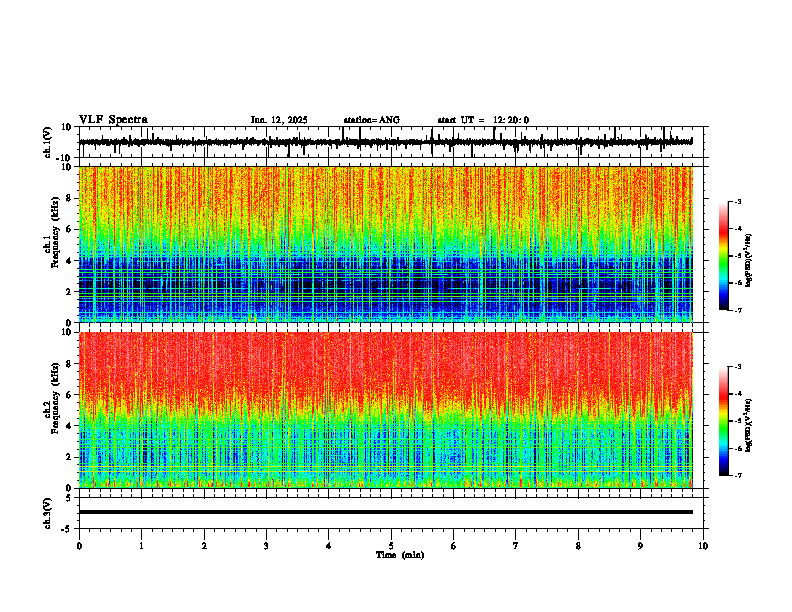The image size is (792, 612).
Task: Click the "9" tick on the Time axis
Action: click(x=640, y=546)
